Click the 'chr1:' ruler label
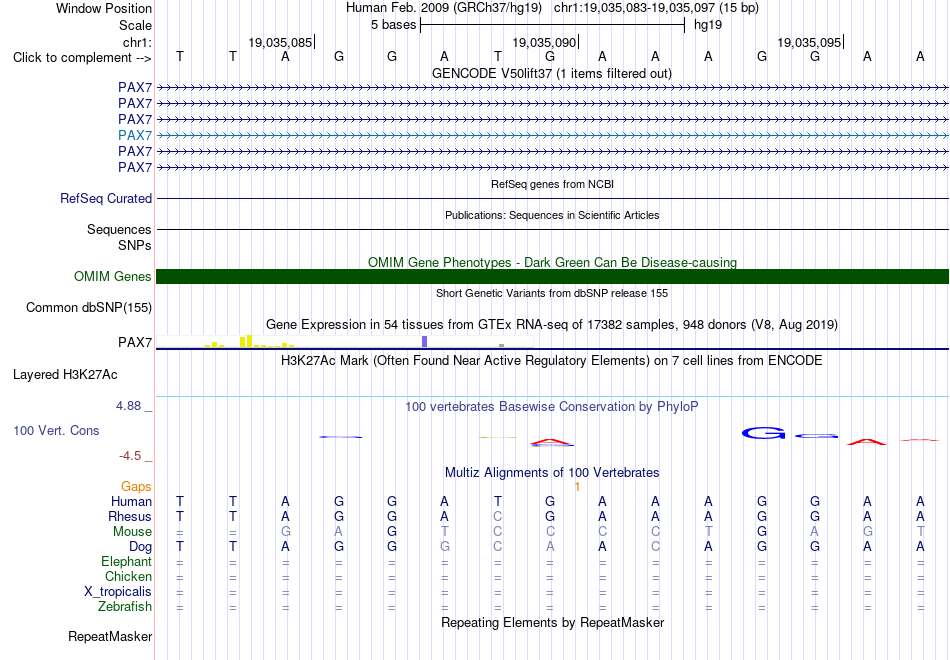The width and height of the screenshot is (950, 660). coord(137,42)
